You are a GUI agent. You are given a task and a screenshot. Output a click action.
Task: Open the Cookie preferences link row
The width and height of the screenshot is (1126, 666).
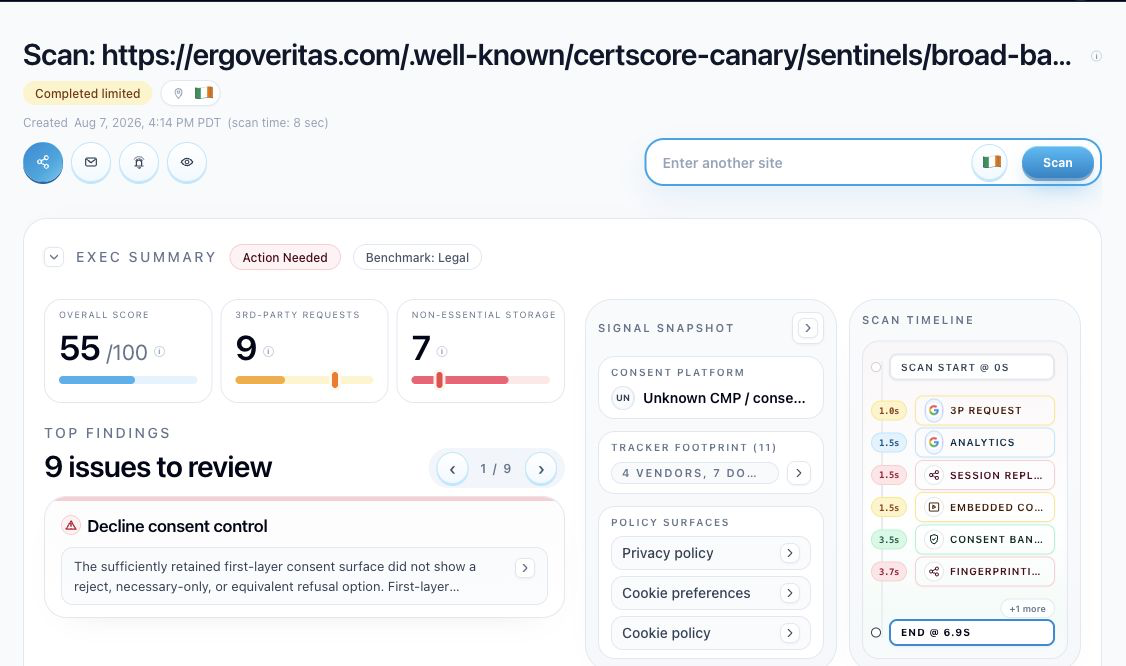[x=711, y=593]
